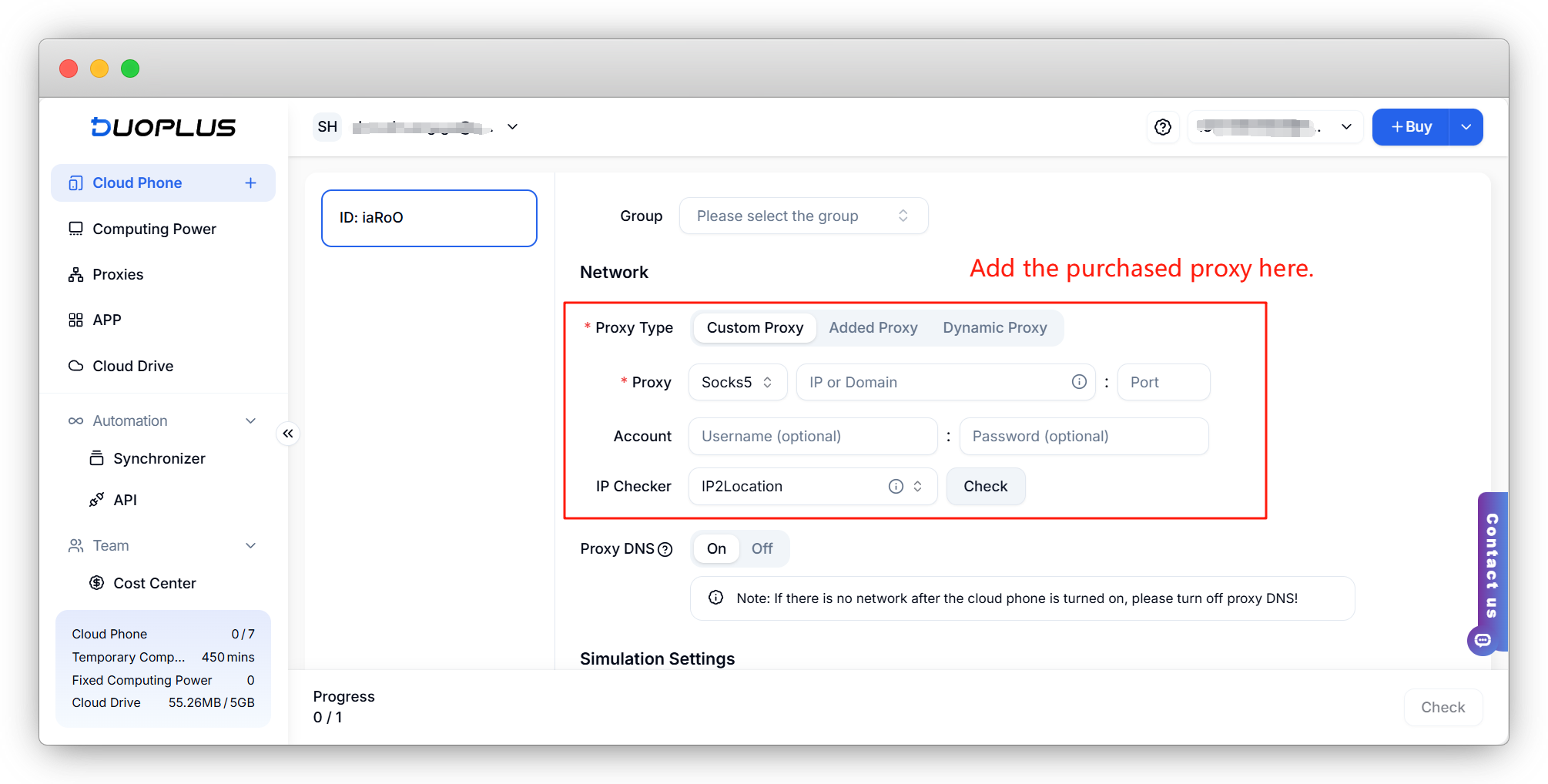Open Cloud Drive from the sidebar
The height and width of the screenshot is (784, 1548).
click(132, 366)
